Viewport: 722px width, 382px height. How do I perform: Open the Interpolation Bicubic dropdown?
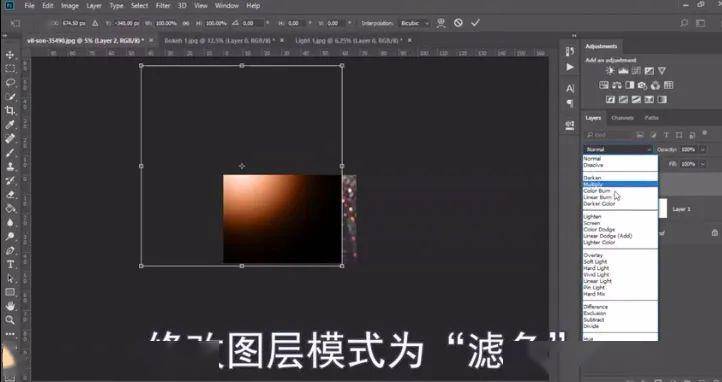click(415, 23)
